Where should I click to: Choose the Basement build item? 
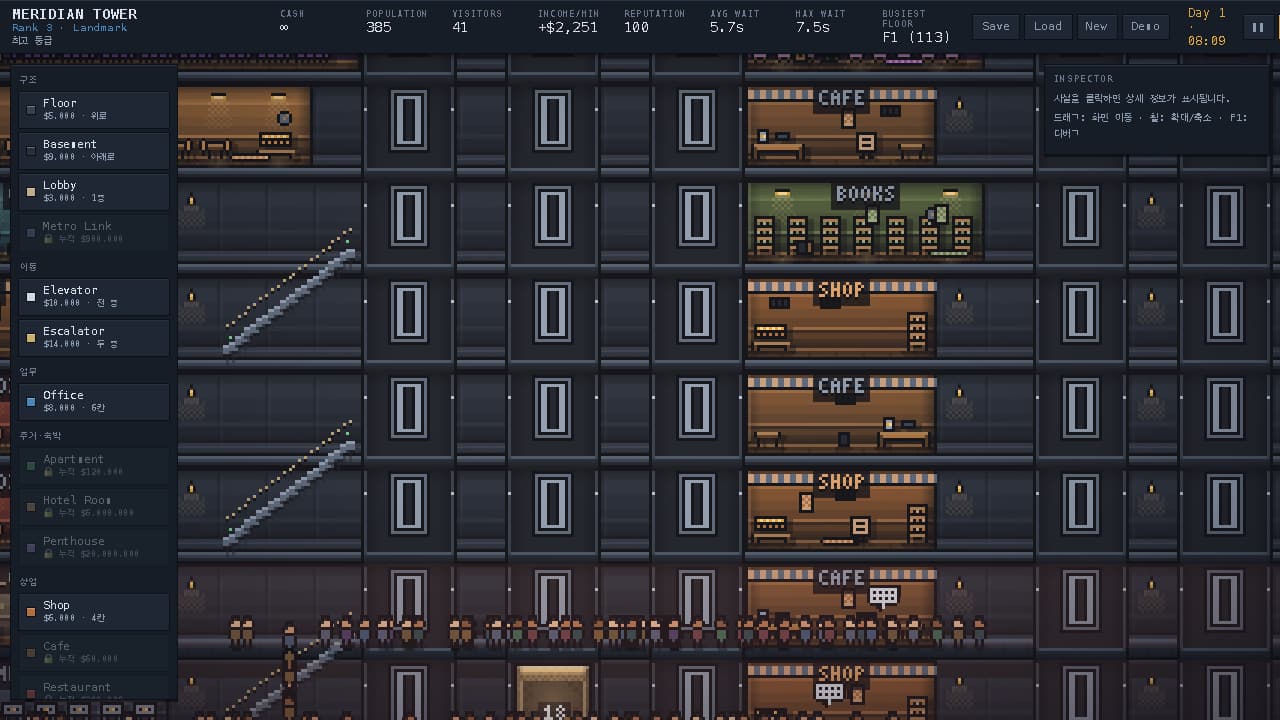[x=94, y=150]
